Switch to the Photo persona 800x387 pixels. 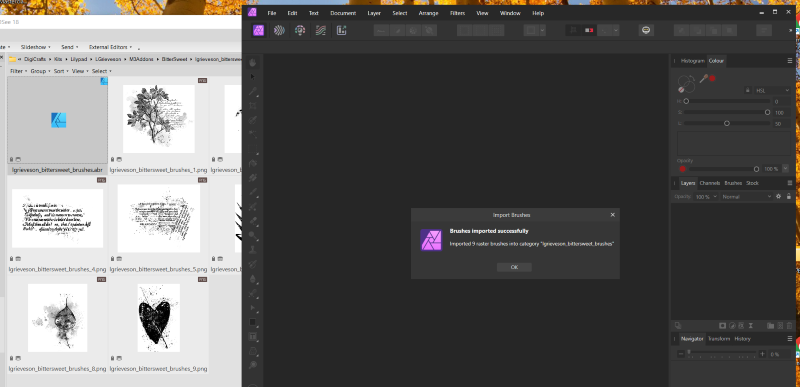(259, 30)
